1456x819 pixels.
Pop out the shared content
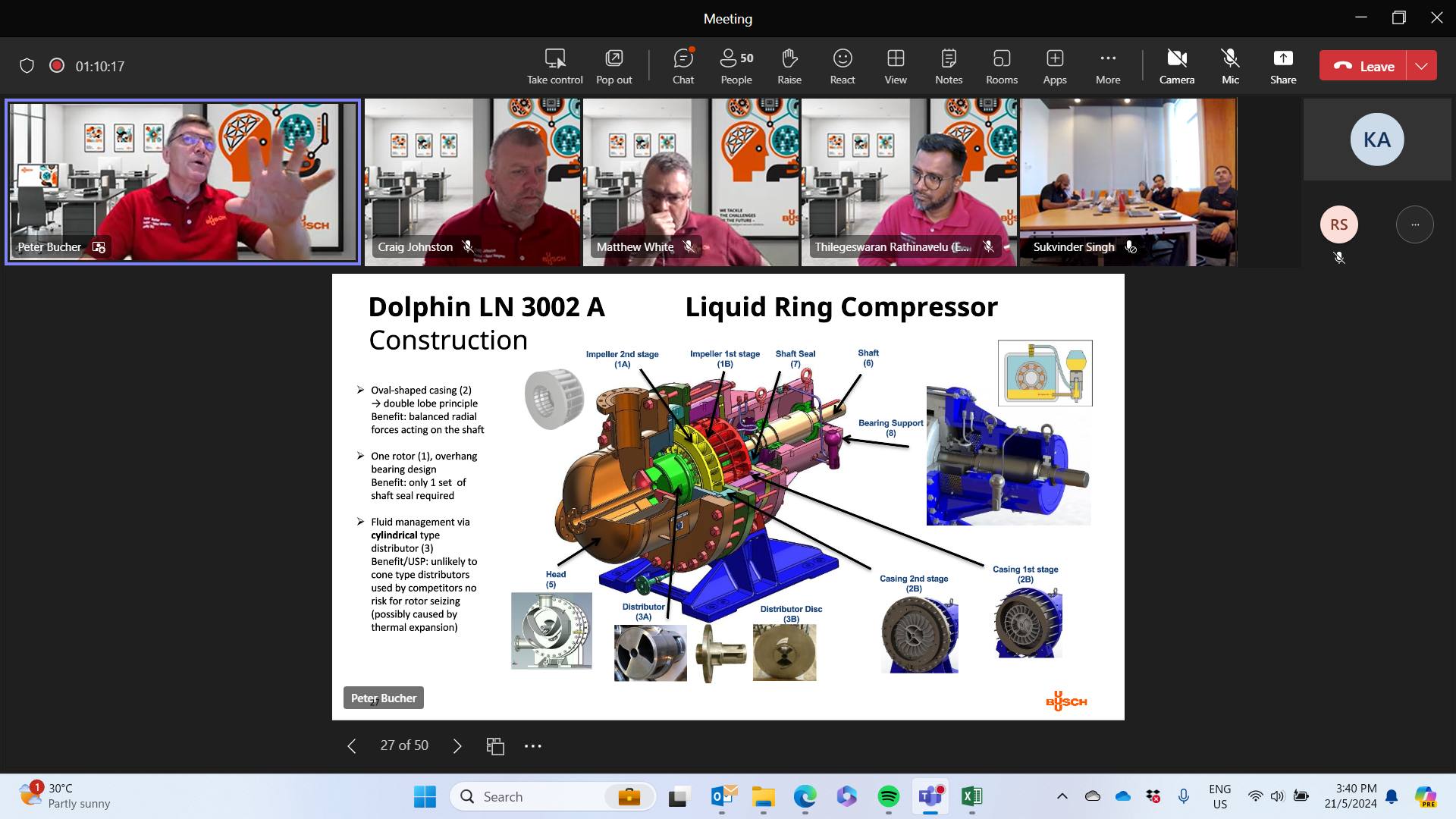[x=613, y=67]
